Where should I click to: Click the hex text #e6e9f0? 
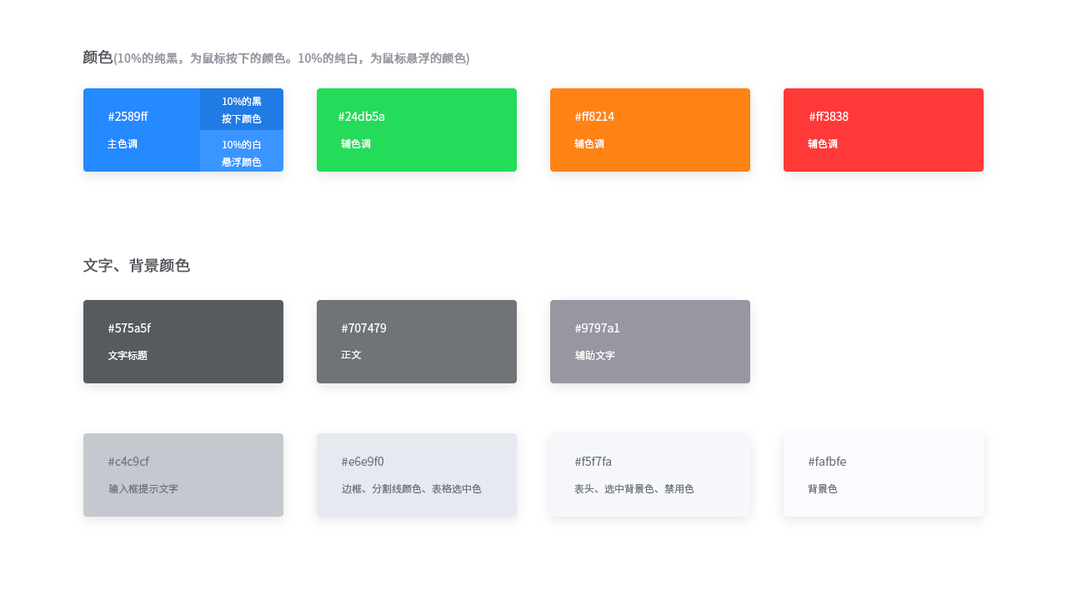coord(363,461)
